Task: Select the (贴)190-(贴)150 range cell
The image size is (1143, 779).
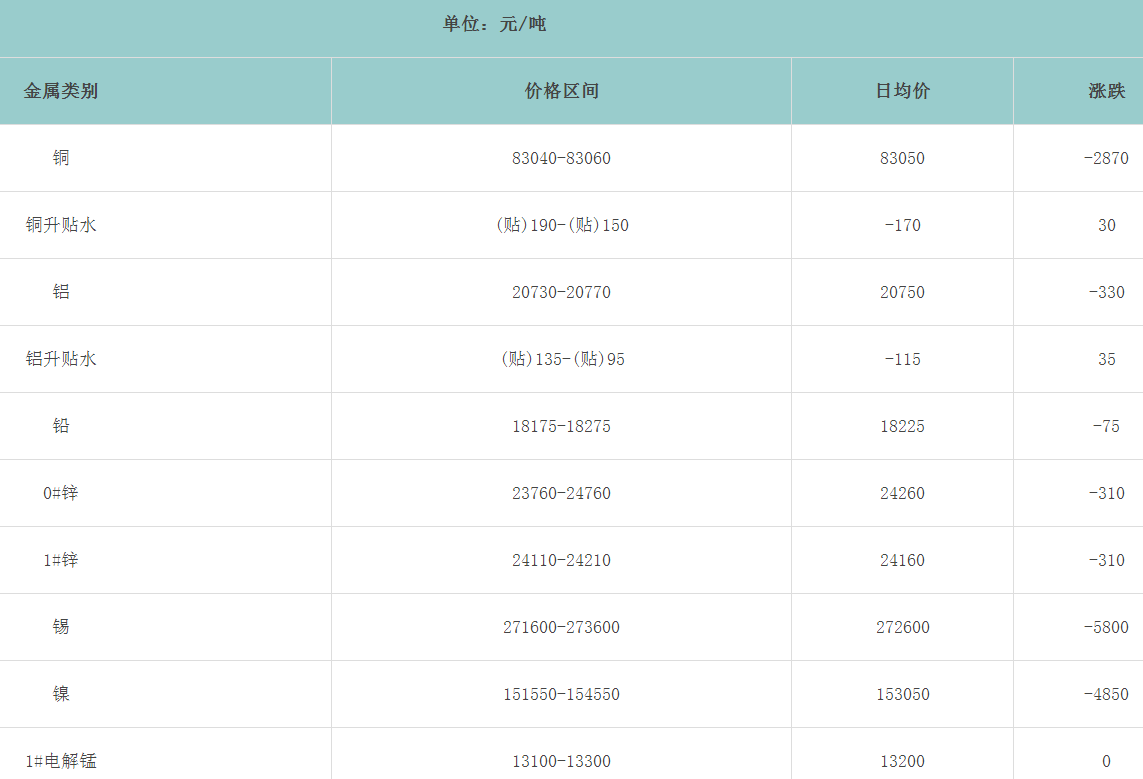Action: 561,225
